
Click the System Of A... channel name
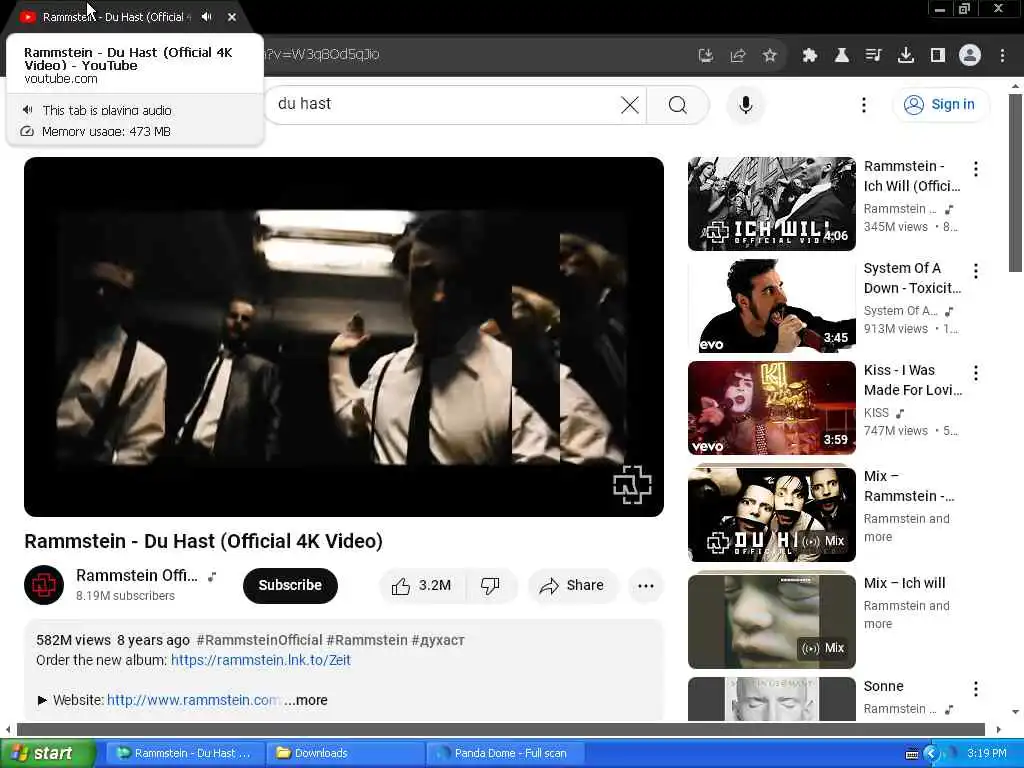point(901,311)
